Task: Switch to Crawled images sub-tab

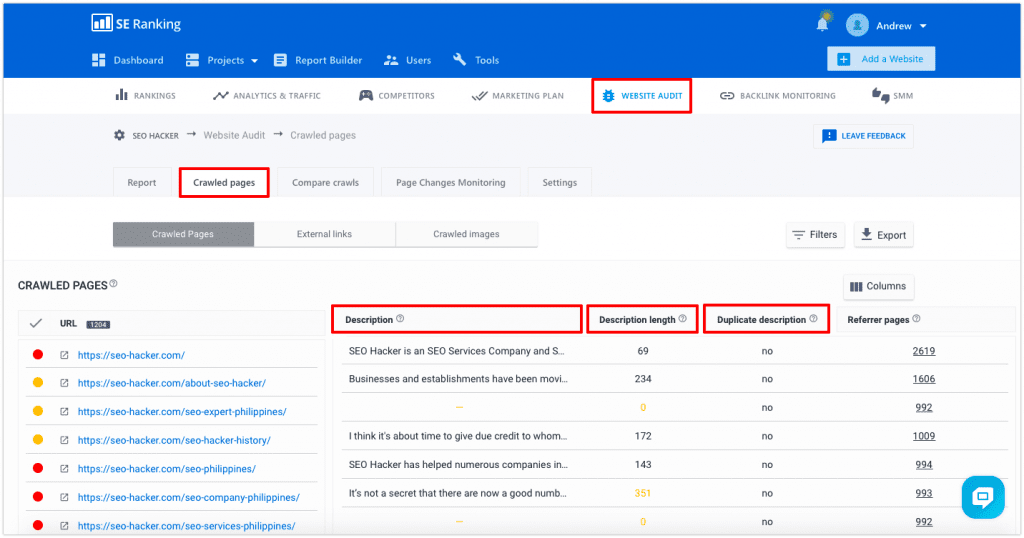Action: click(466, 234)
